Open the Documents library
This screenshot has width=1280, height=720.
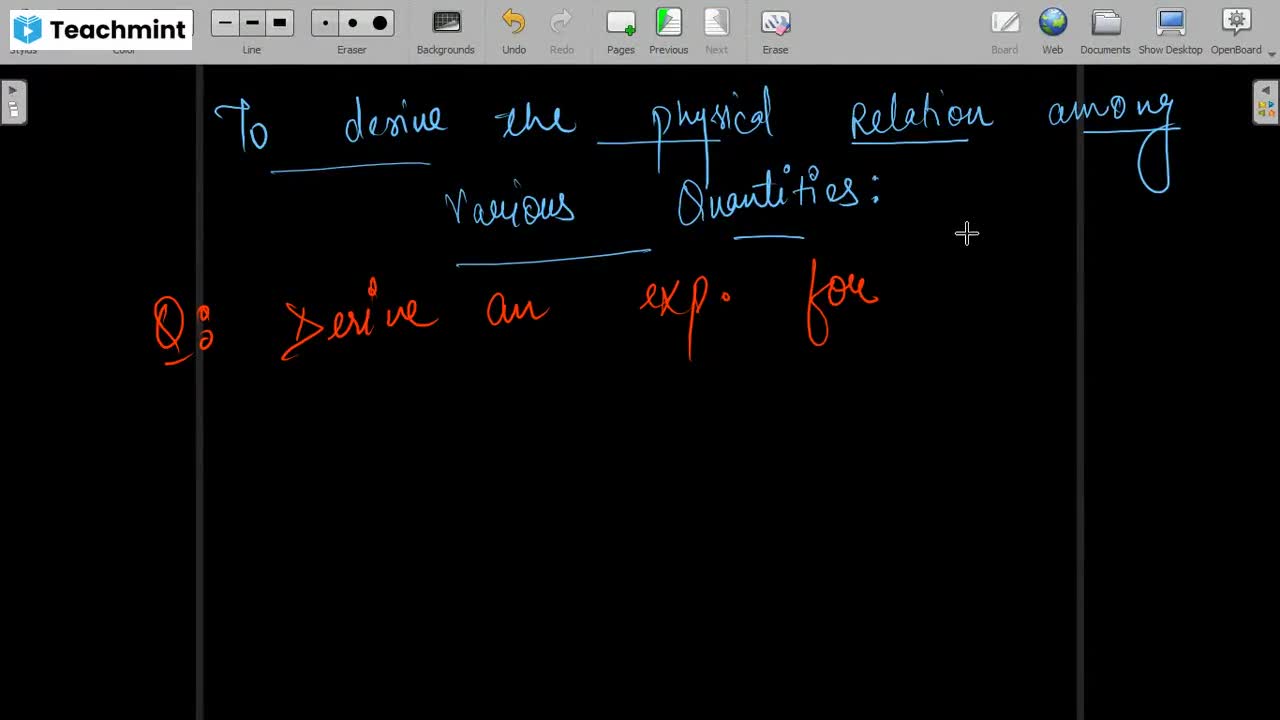click(x=1105, y=23)
